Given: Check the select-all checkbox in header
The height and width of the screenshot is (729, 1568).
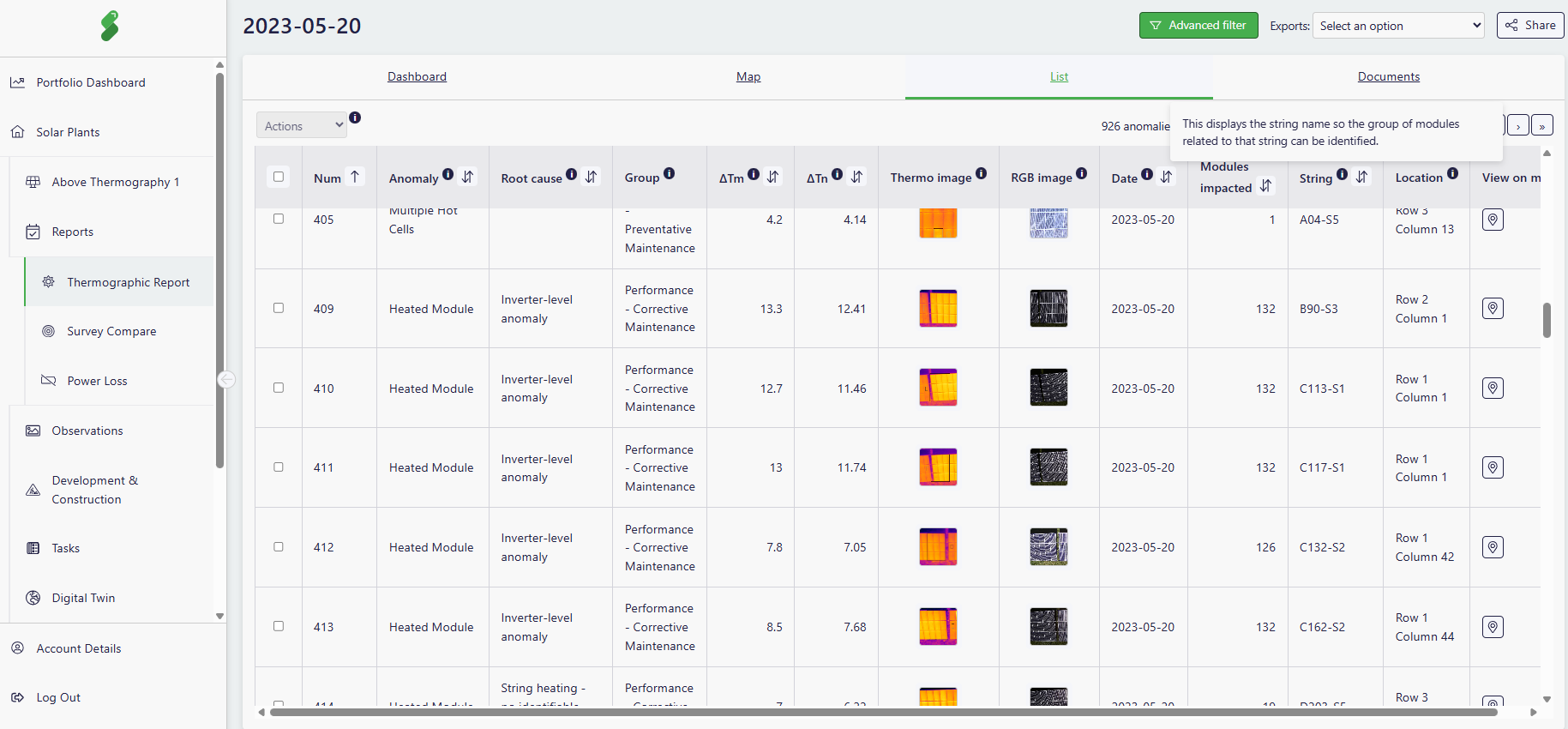Looking at the screenshot, I should point(279,177).
